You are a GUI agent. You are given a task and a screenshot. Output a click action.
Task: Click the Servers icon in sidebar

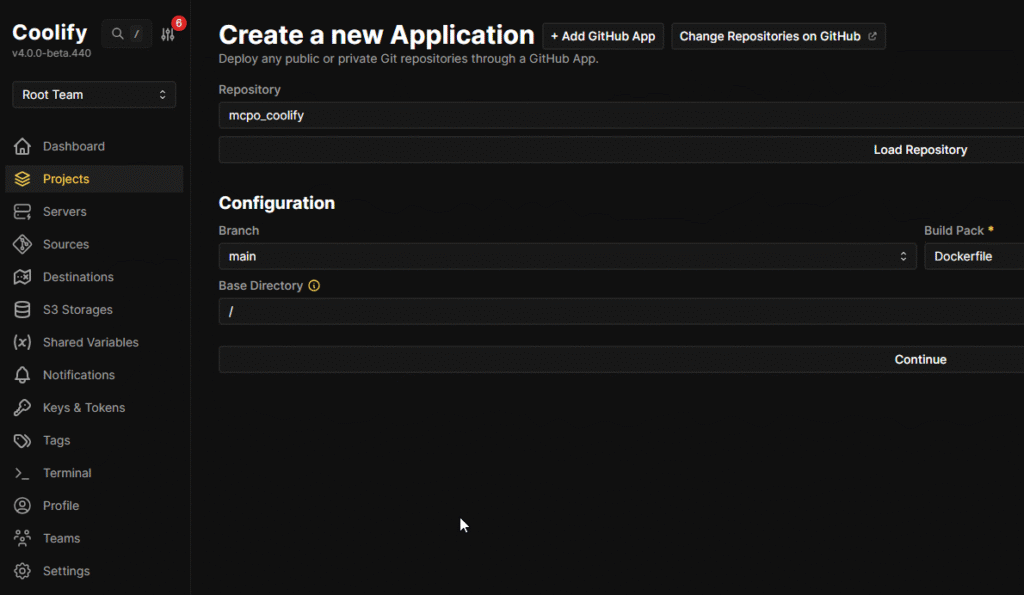(x=22, y=212)
